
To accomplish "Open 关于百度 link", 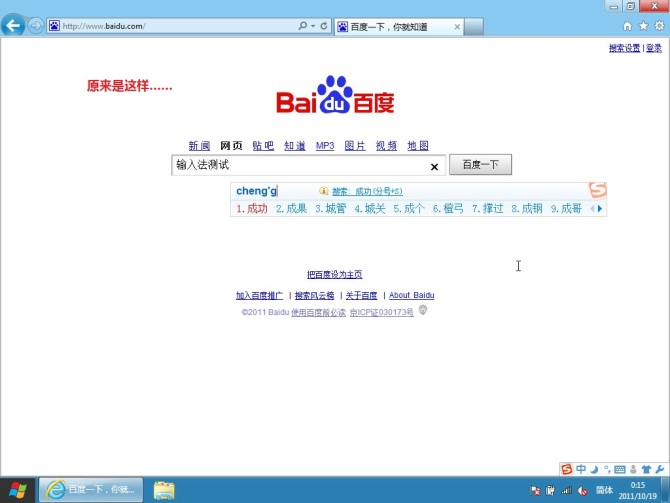I will pyautogui.click(x=361, y=295).
